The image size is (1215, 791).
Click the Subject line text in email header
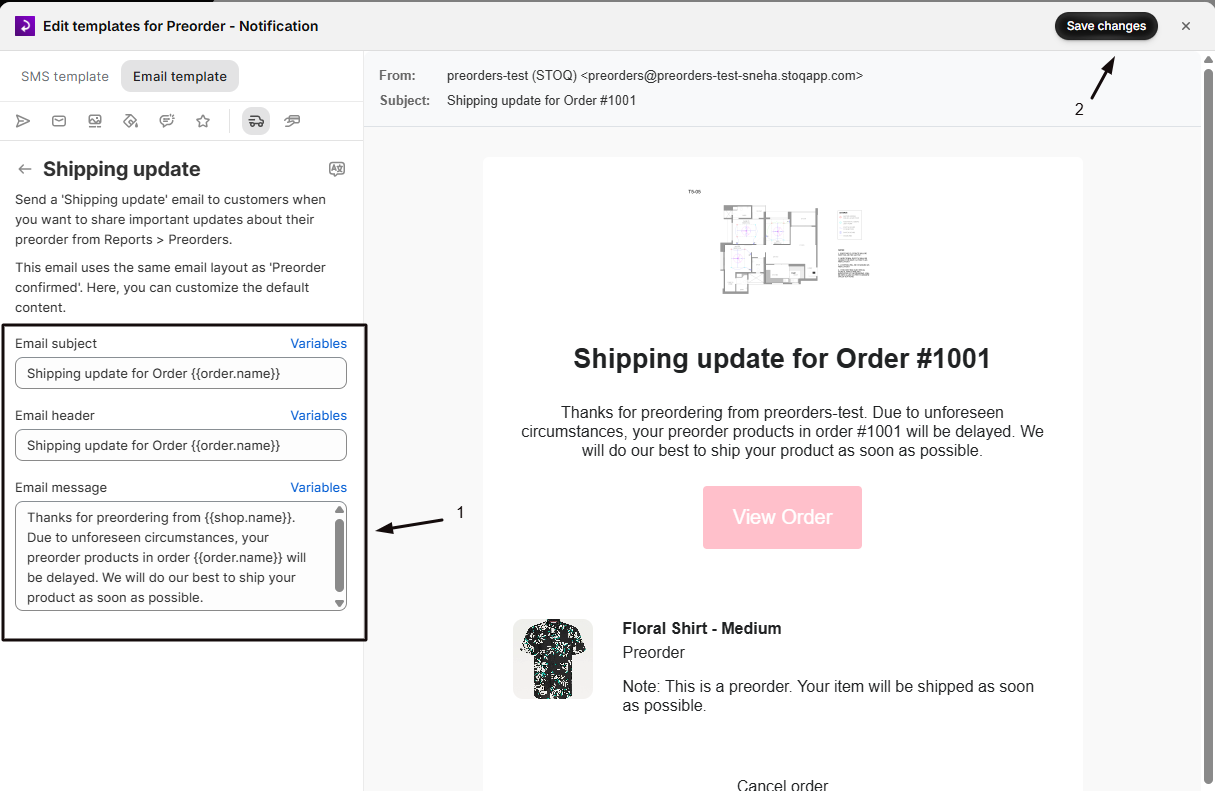(x=541, y=100)
